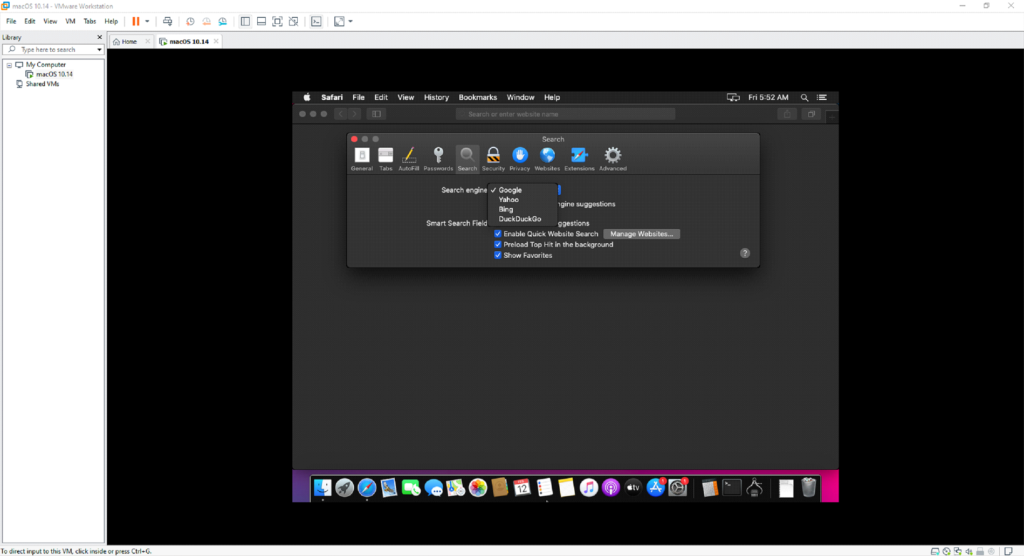Open Podcasts from the dock

click(611, 487)
